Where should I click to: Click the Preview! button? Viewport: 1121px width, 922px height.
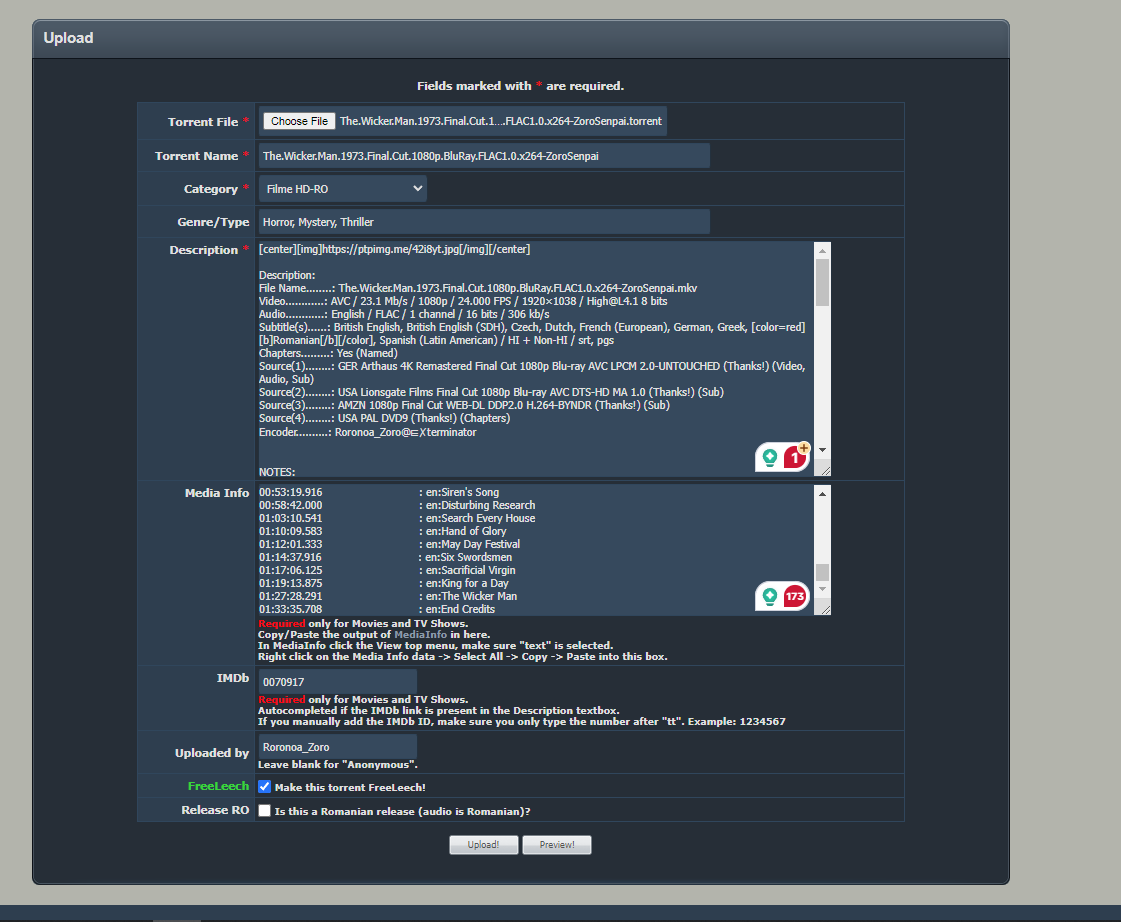pos(557,845)
